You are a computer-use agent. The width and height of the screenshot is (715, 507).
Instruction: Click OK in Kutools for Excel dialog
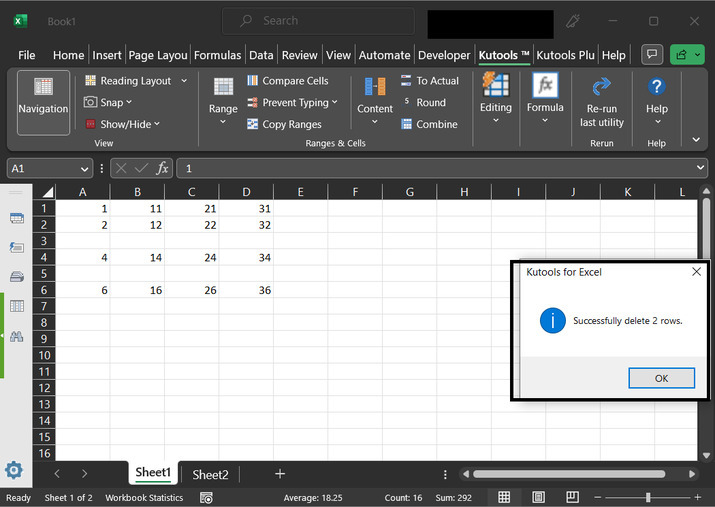click(661, 378)
